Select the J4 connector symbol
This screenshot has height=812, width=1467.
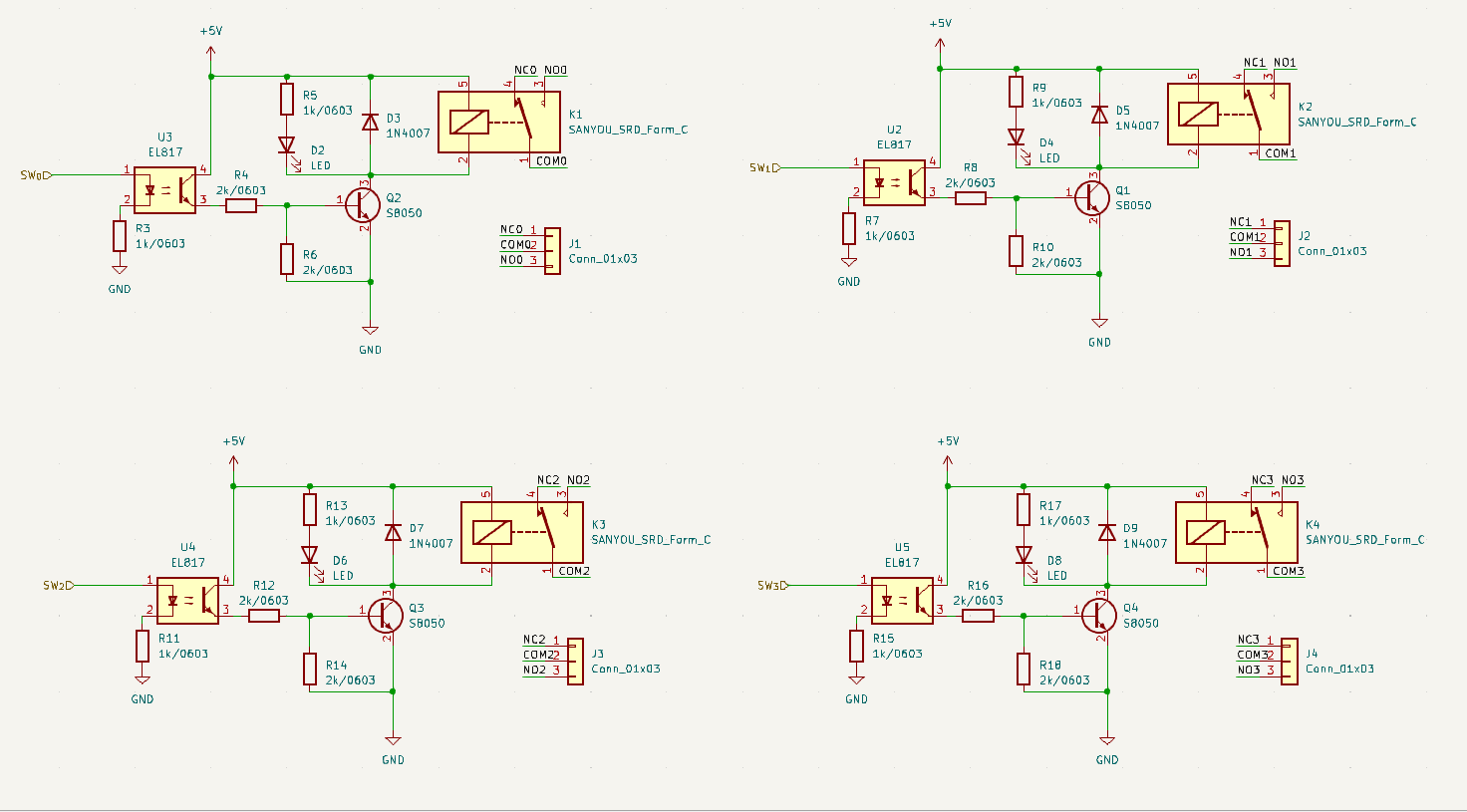click(x=1290, y=656)
